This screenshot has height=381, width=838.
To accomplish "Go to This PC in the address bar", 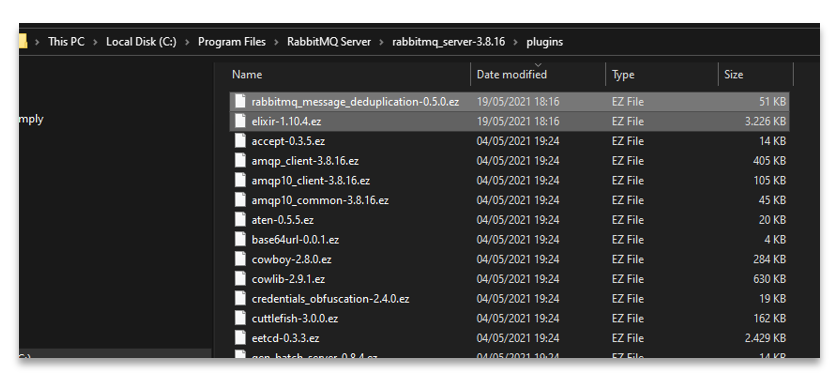I will click(x=66, y=41).
